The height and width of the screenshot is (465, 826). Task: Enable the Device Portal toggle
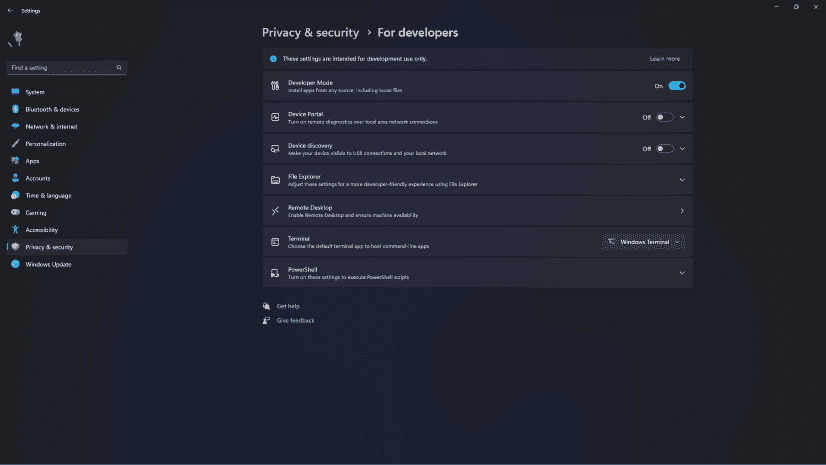tap(664, 117)
